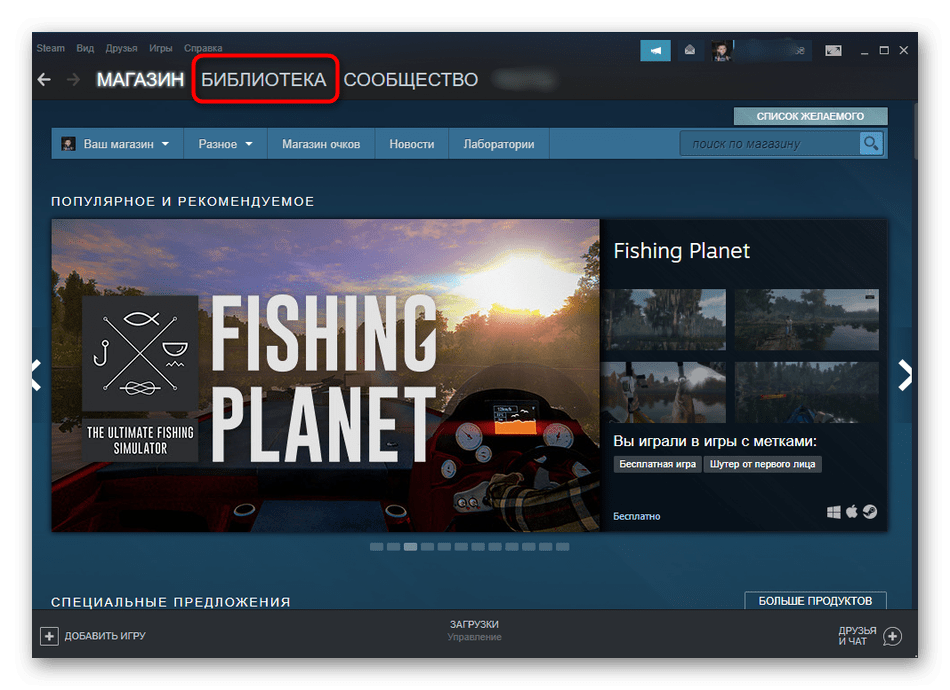950x690 pixels.
Task: Click the 'СПИСОК ЖЕЛАЕМОГО' button
Action: click(x=810, y=116)
